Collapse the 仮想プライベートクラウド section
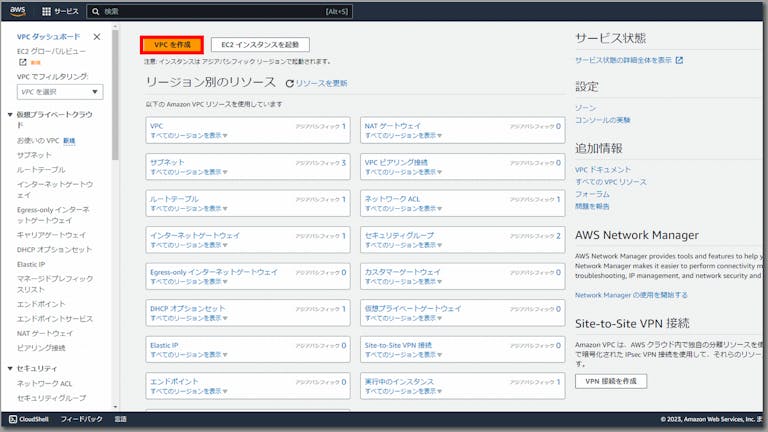Viewport: 768px width, 432px height. (10, 115)
